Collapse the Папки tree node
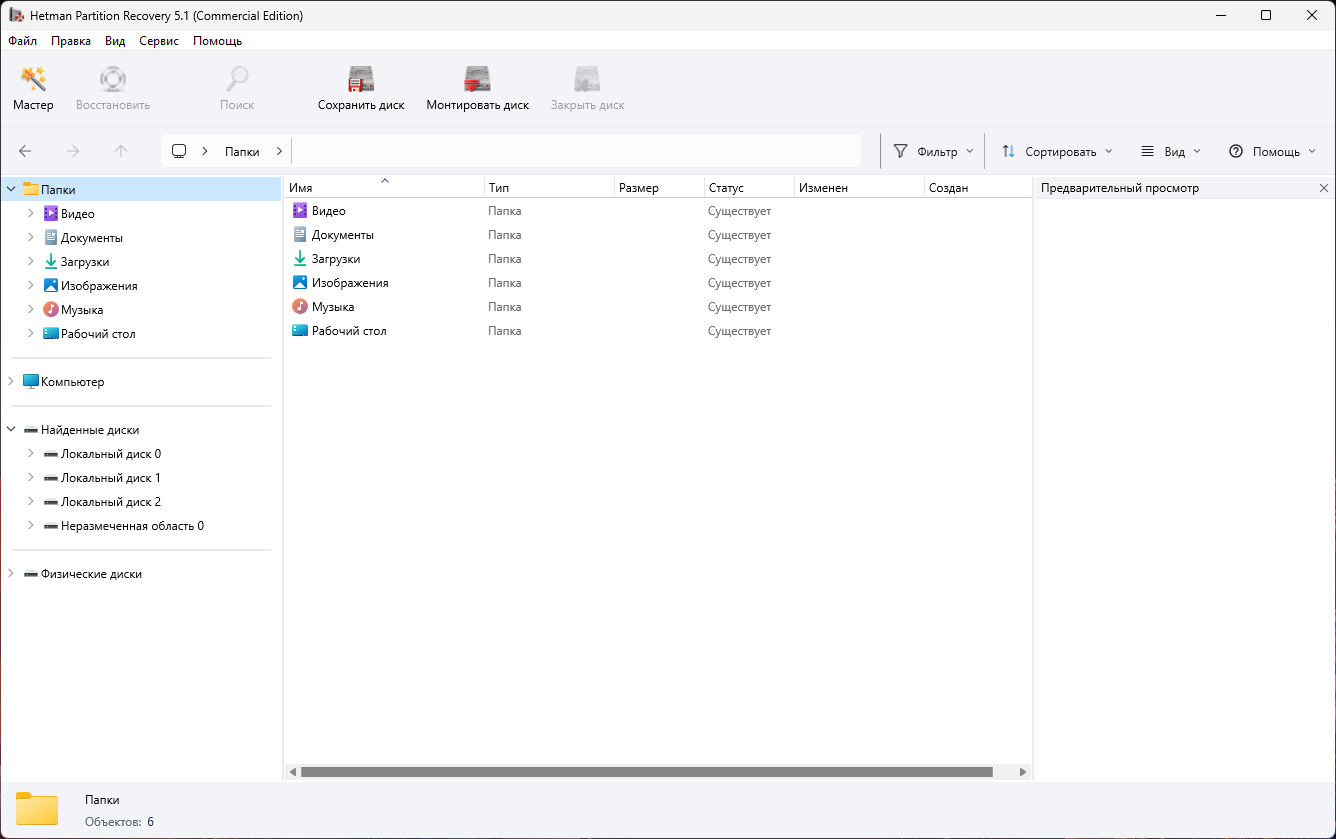 [11, 190]
